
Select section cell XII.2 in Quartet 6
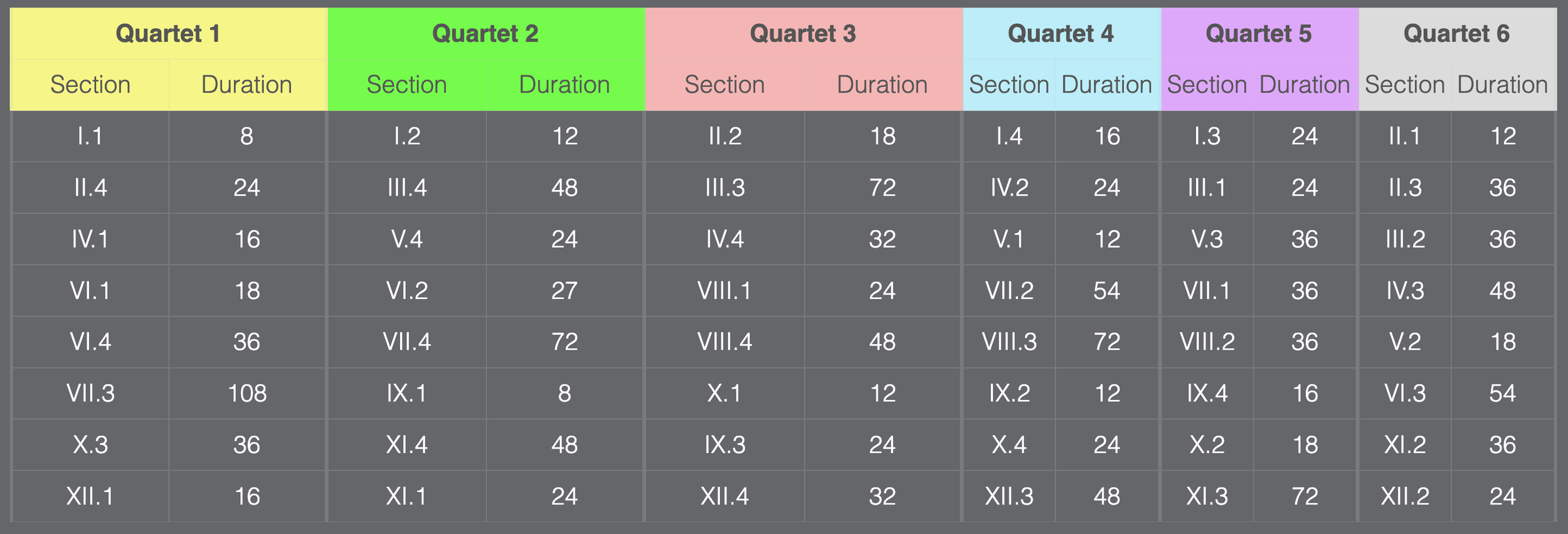click(1405, 496)
